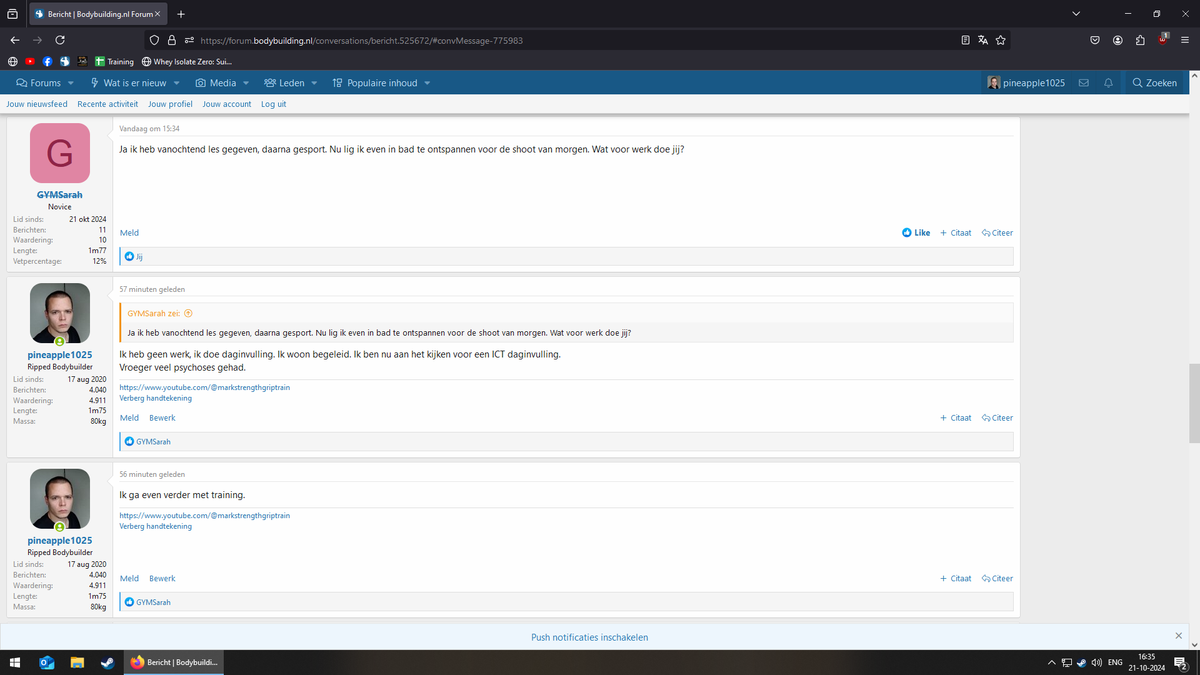
Task: Click Push notificaties inschakelen banner link
Action: click(x=595, y=637)
